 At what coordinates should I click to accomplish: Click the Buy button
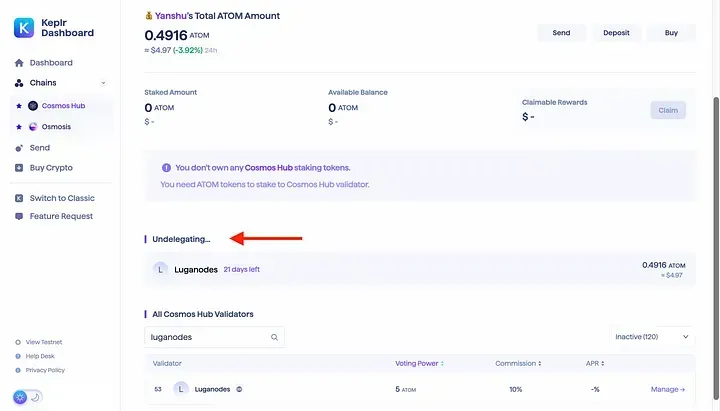click(671, 33)
